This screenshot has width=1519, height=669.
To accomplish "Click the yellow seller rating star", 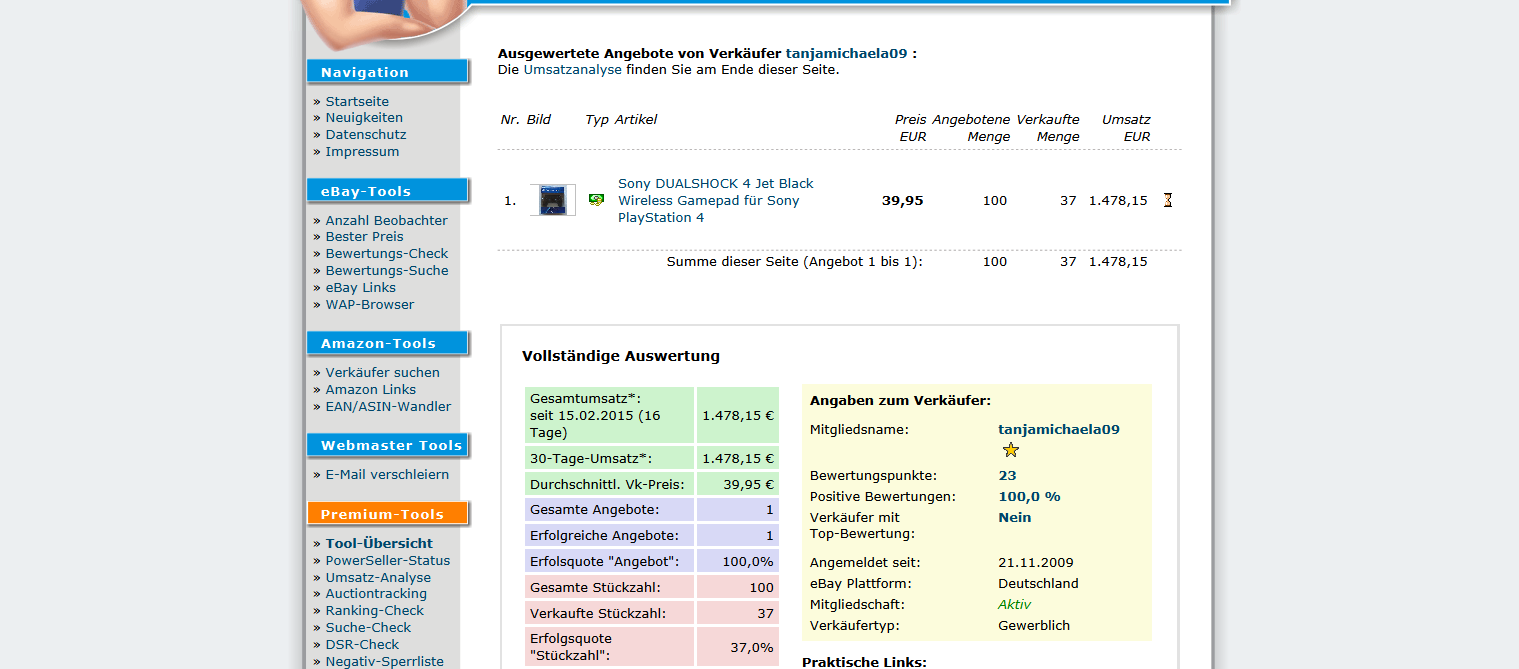I will [1010, 450].
